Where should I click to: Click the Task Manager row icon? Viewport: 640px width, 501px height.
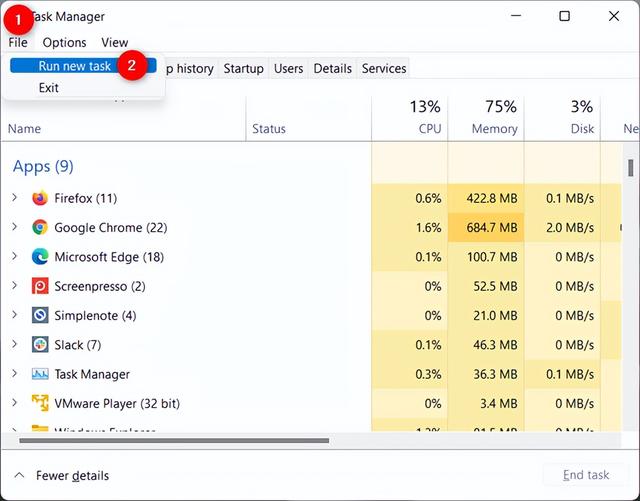pos(40,374)
